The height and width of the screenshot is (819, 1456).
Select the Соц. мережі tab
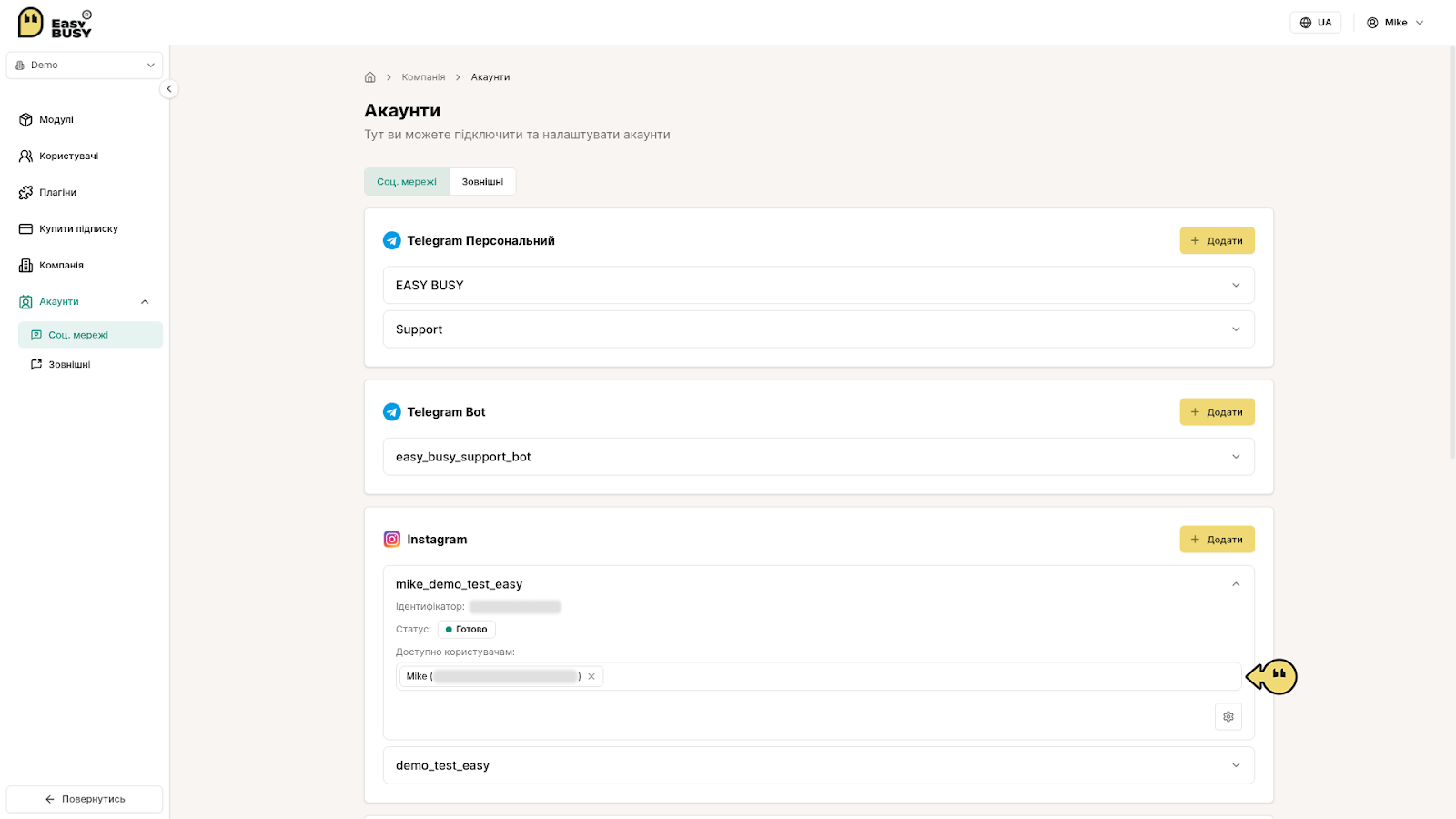[x=407, y=181]
